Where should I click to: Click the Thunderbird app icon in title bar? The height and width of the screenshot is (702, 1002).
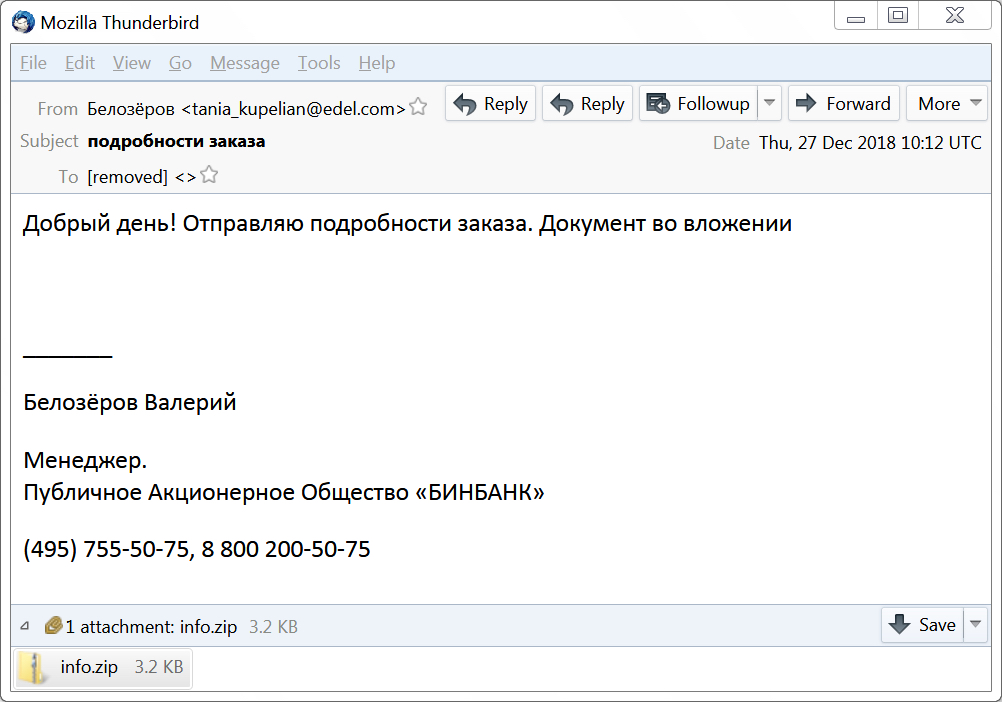tap(23, 22)
